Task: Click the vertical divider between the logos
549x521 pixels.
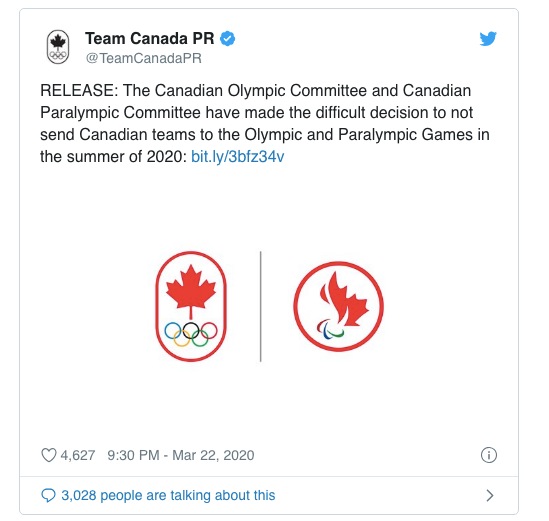Action: coord(260,306)
